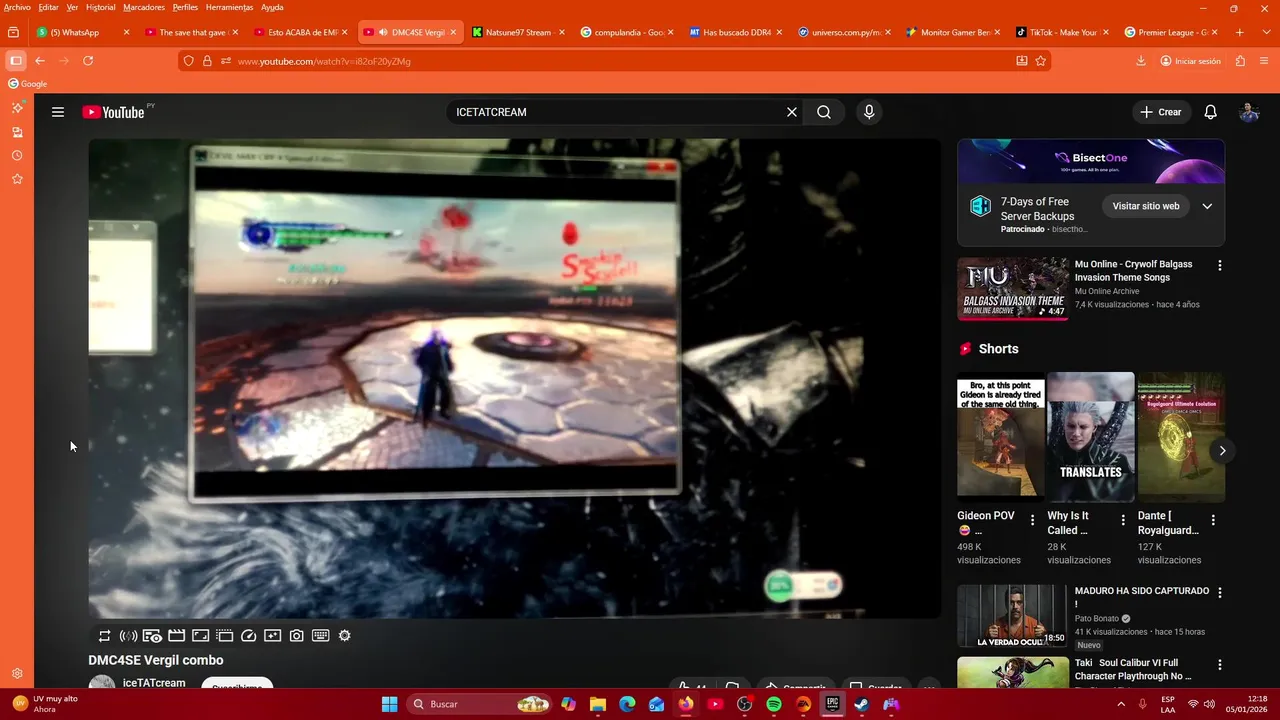The image size is (1280, 720).
Task: Open the Mu Online Balgass Invasion thumbnail
Action: tap(1013, 289)
